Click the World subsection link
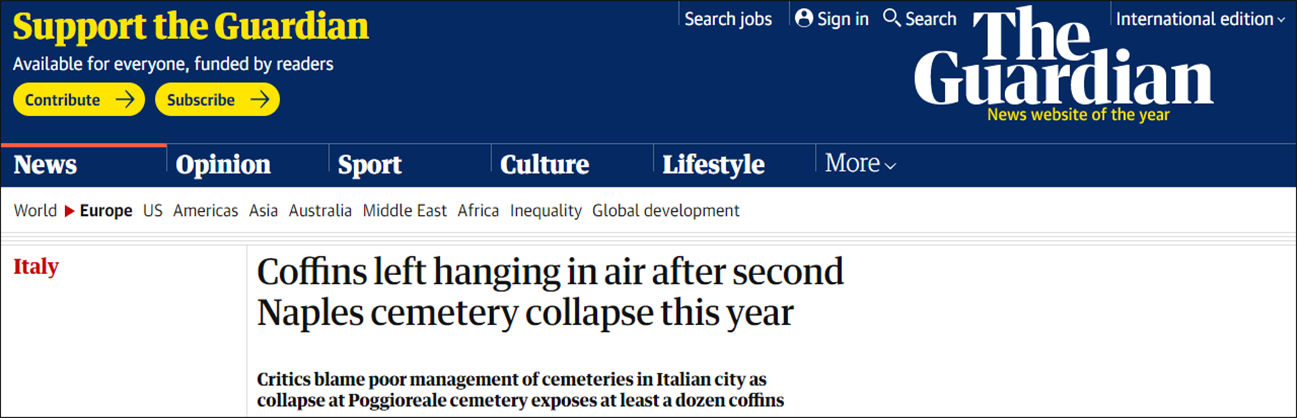The height and width of the screenshot is (418, 1297). [x=35, y=211]
